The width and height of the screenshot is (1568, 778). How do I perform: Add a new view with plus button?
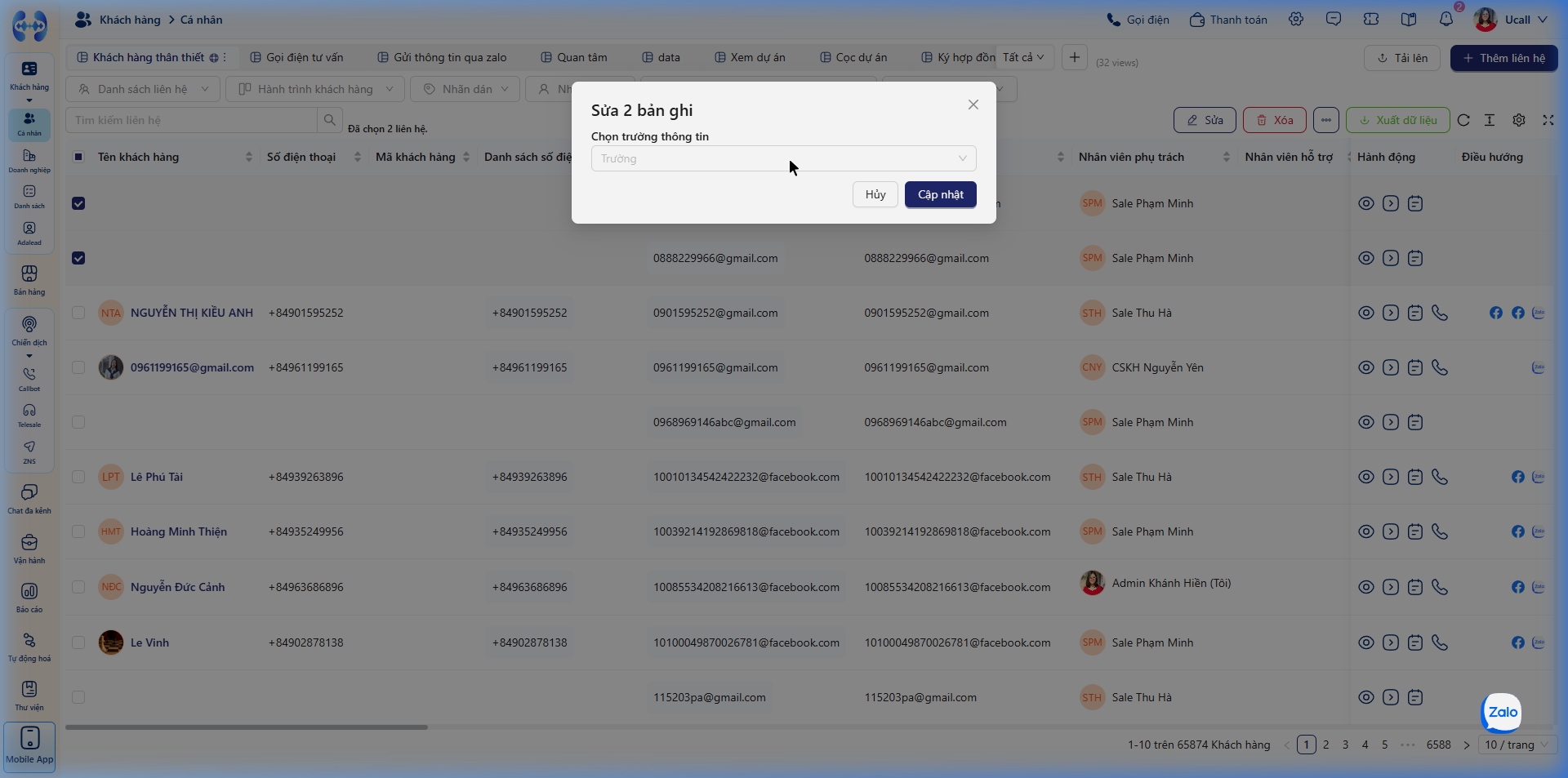coord(1075,57)
